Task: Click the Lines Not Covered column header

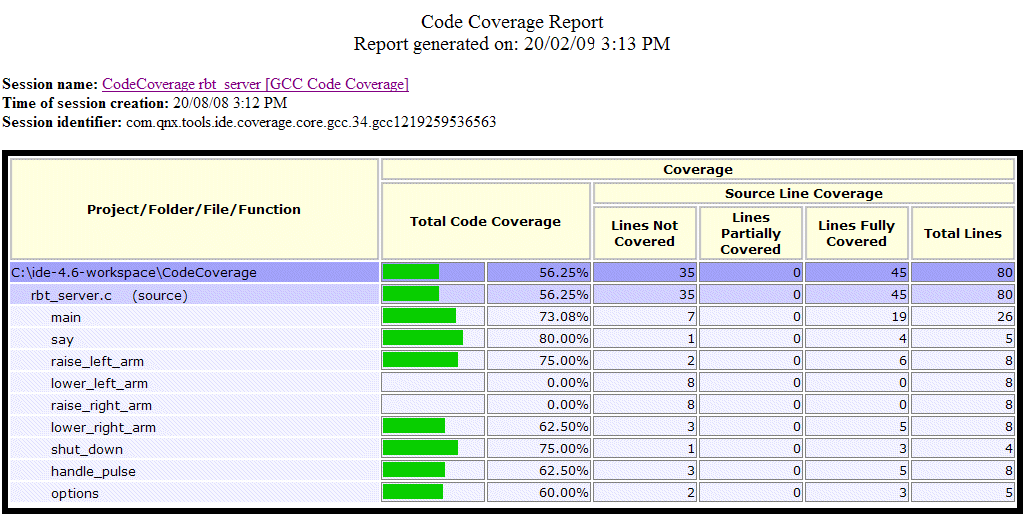Action: (x=644, y=233)
